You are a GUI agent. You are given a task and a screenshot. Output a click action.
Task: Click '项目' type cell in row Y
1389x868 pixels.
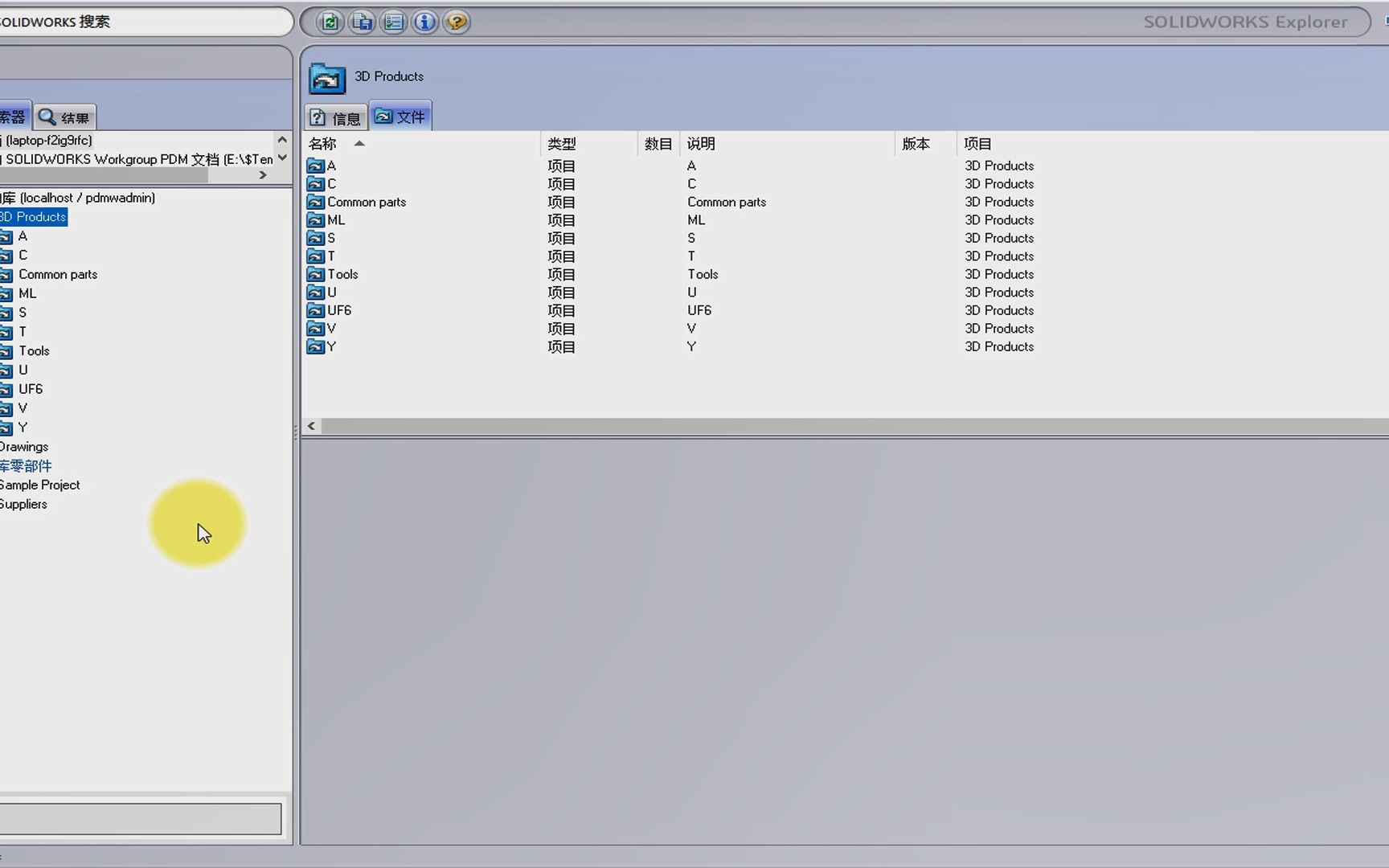tap(561, 347)
